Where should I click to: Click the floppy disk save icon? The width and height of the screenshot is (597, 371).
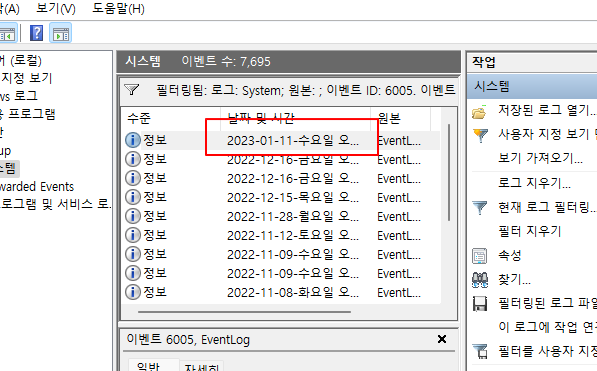tap(480, 304)
